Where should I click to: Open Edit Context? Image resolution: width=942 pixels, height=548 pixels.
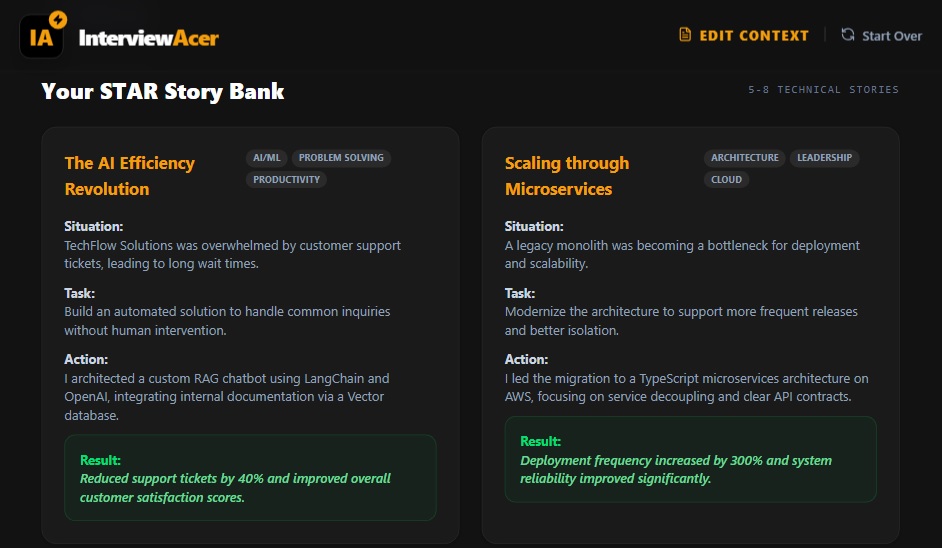click(x=744, y=35)
